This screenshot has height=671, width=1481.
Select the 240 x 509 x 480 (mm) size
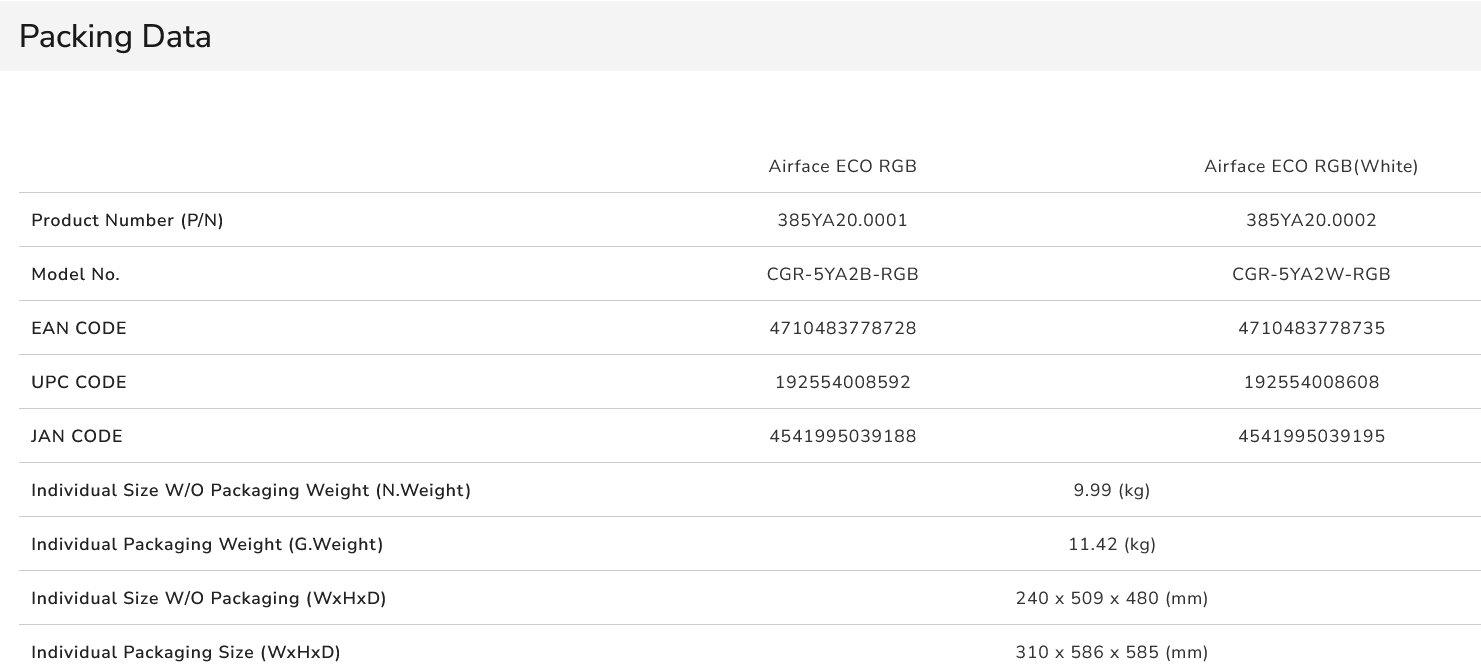tap(1111, 599)
